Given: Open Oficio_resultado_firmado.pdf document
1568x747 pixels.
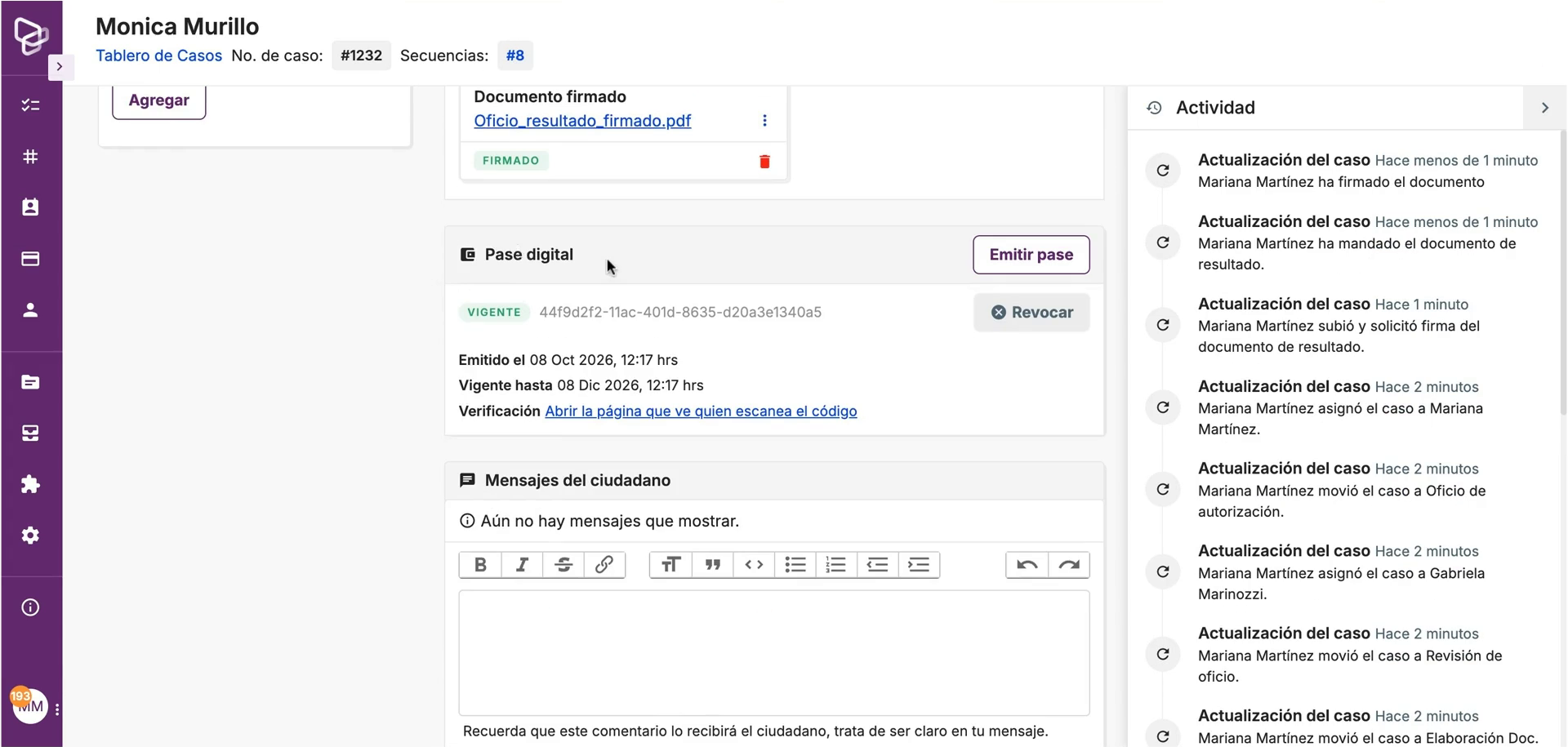Looking at the screenshot, I should click(582, 121).
